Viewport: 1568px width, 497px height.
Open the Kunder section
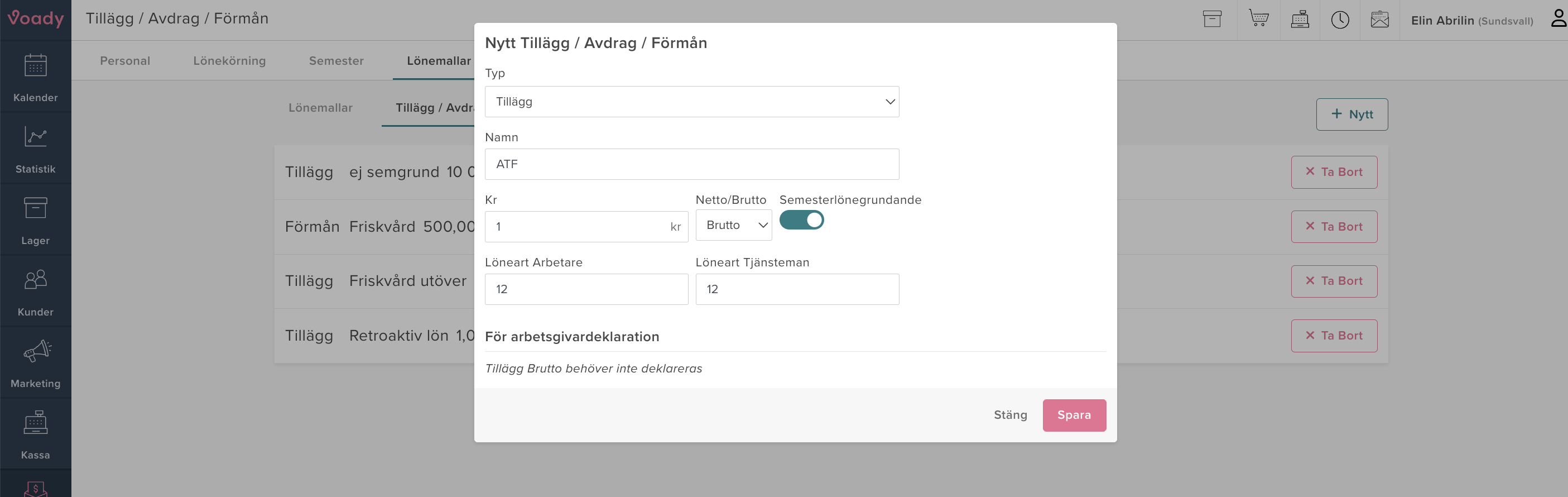coord(35,291)
